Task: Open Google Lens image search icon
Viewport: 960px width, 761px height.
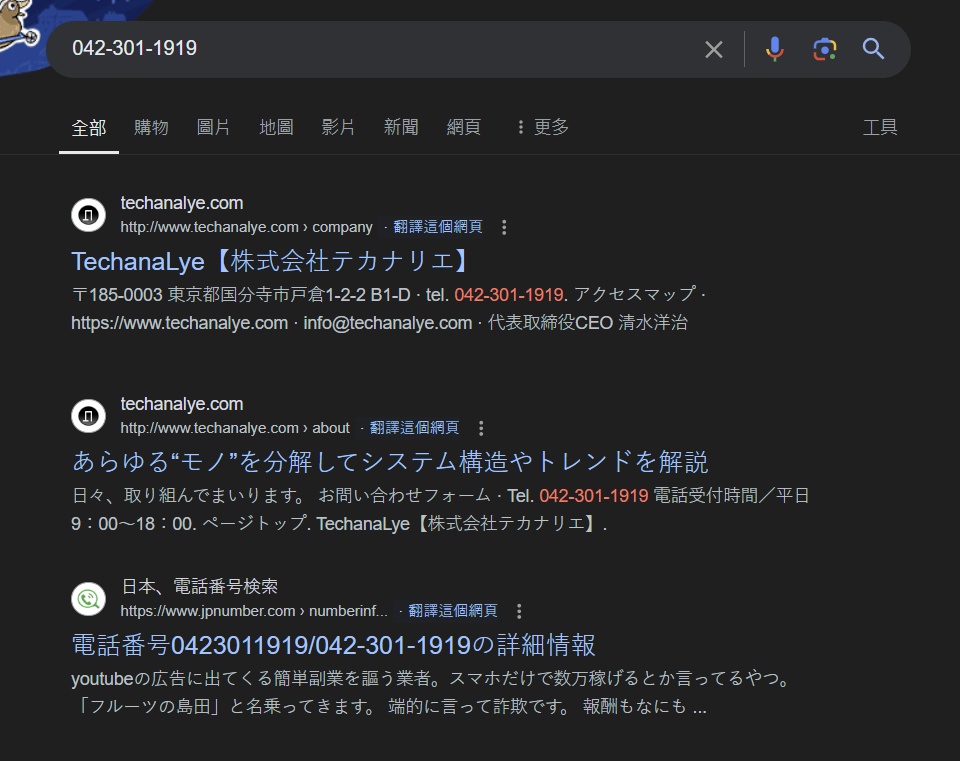Action: click(824, 49)
